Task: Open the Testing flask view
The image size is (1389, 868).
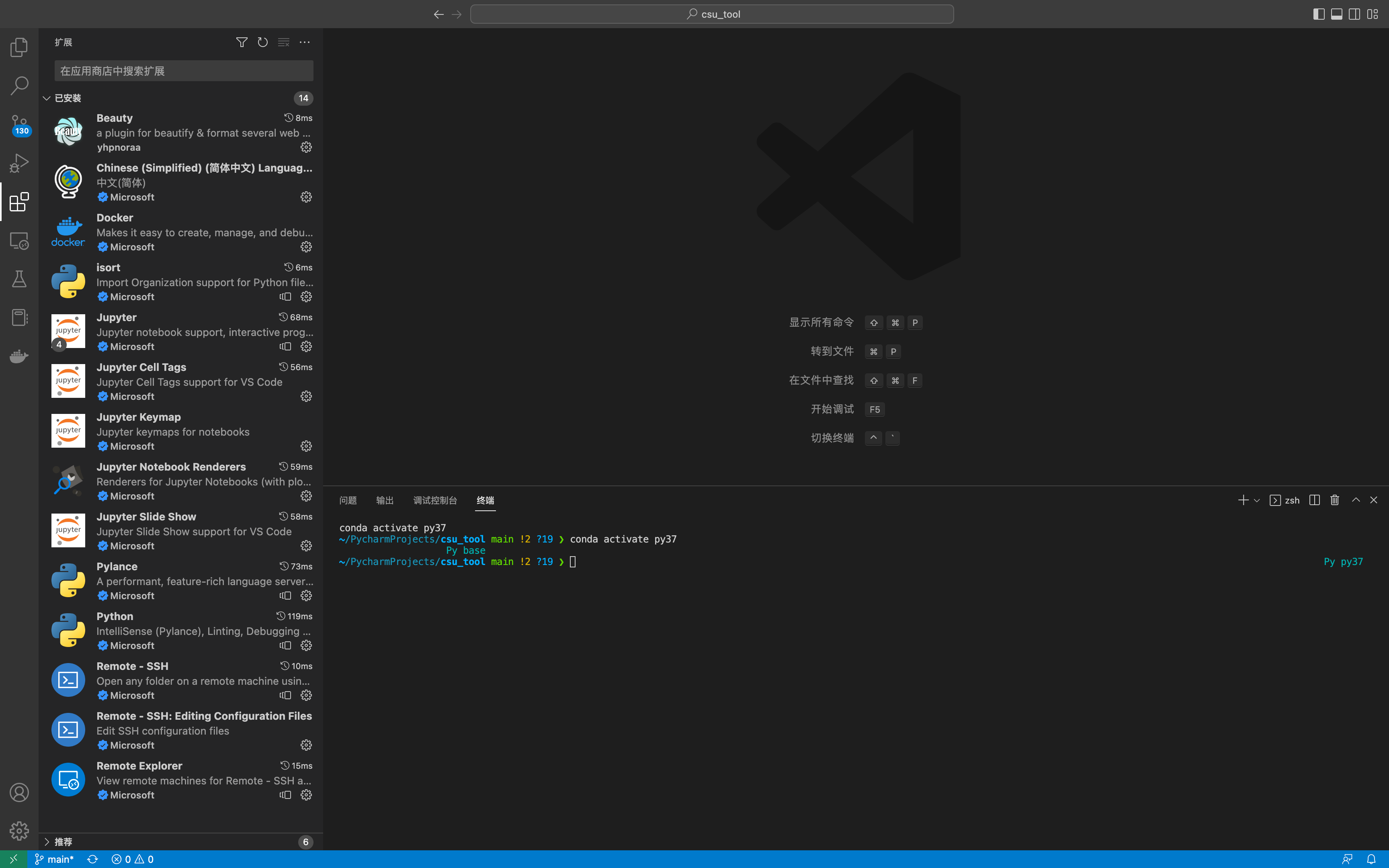Action: click(x=19, y=279)
